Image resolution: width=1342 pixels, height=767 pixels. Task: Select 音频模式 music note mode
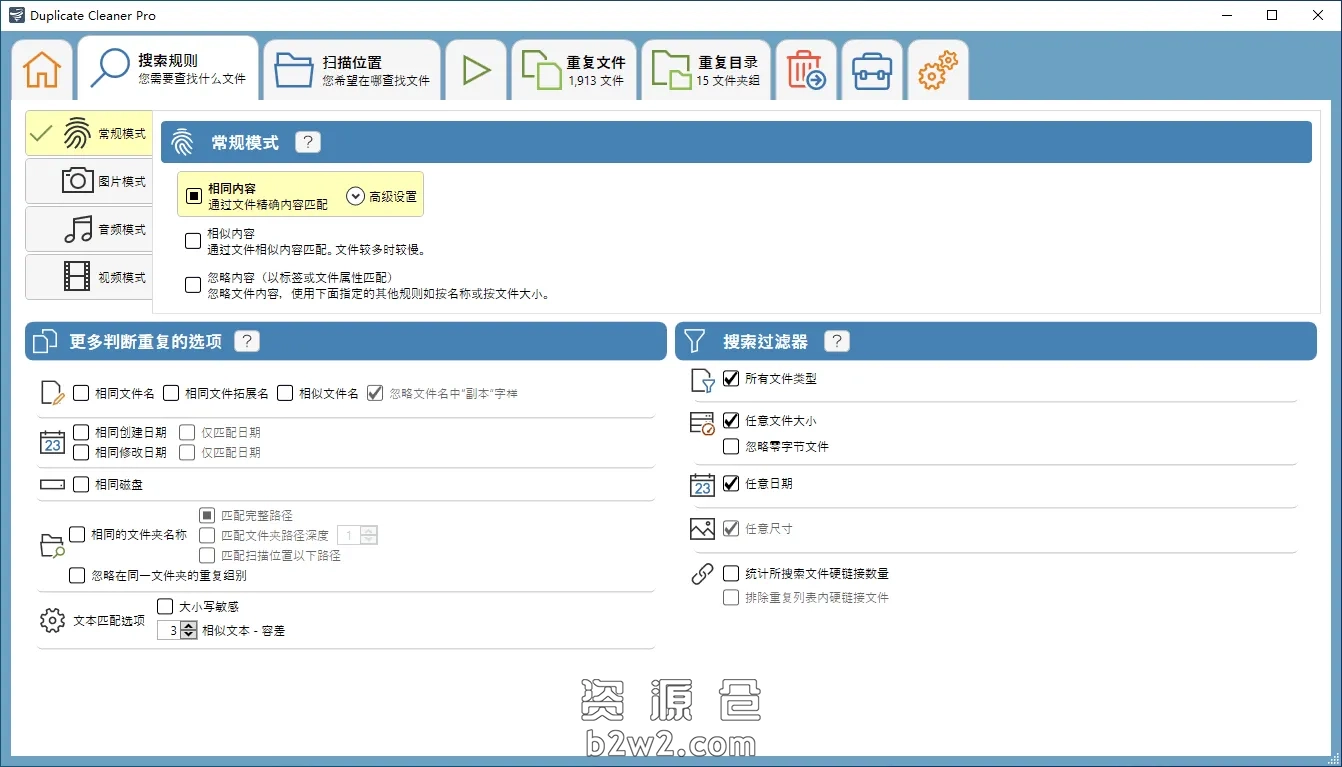(x=89, y=229)
